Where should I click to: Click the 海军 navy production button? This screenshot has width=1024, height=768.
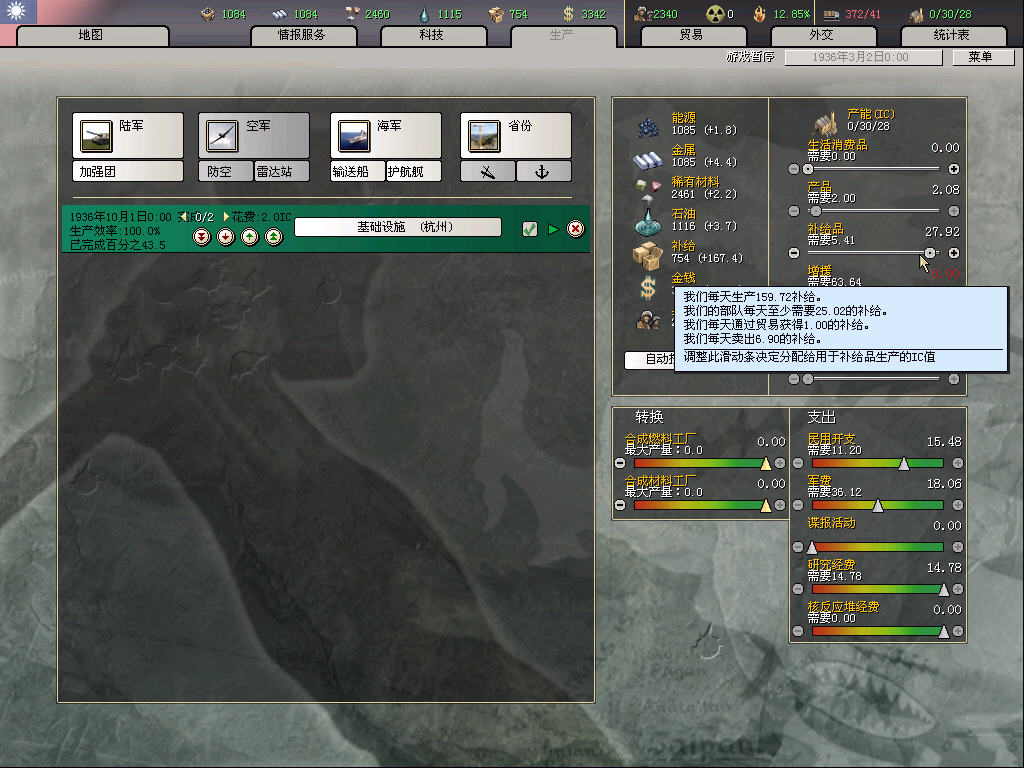click(x=386, y=135)
